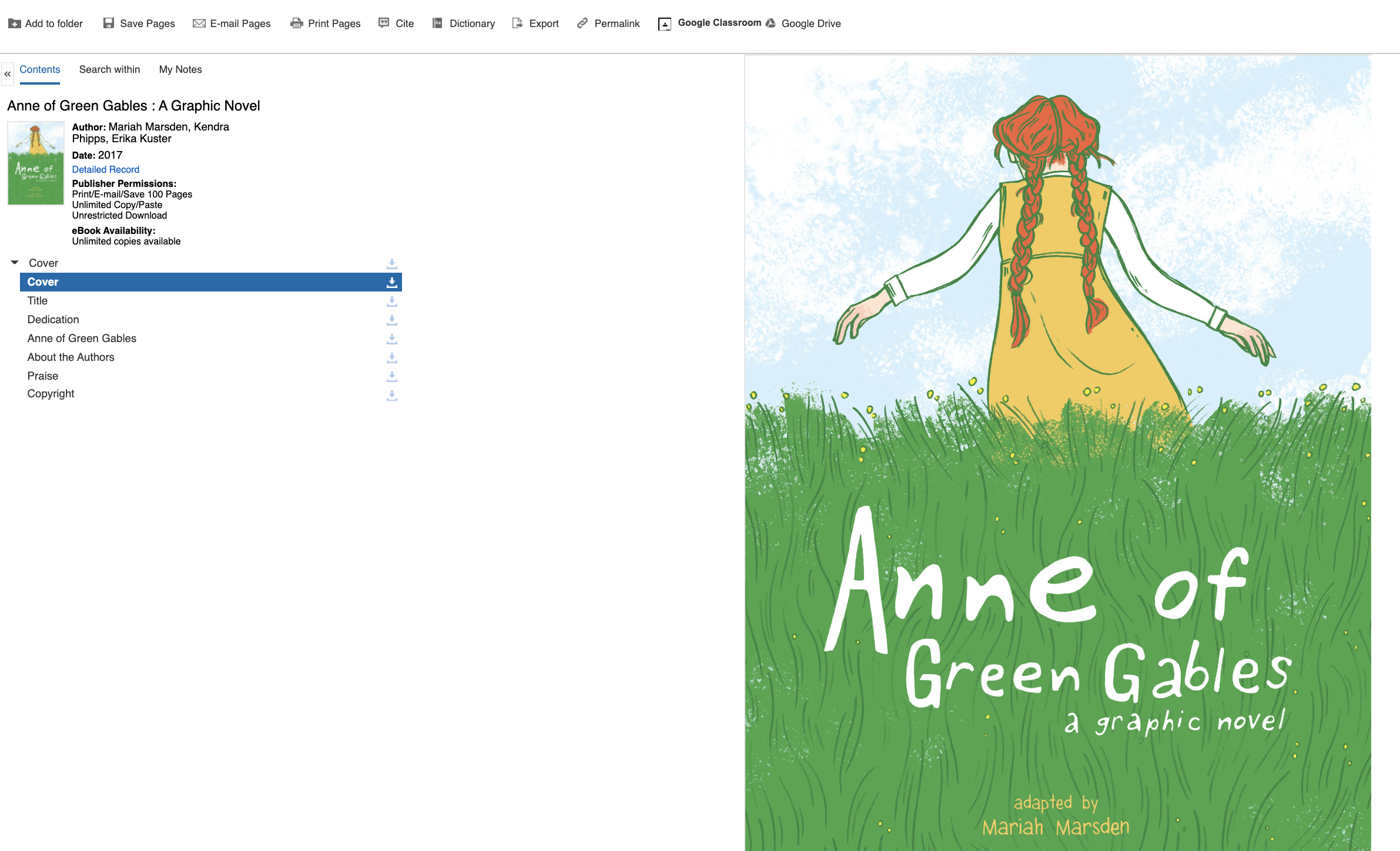The width and height of the screenshot is (1400, 851).
Task: Download the Dedication chapter
Action: (392, 320)
